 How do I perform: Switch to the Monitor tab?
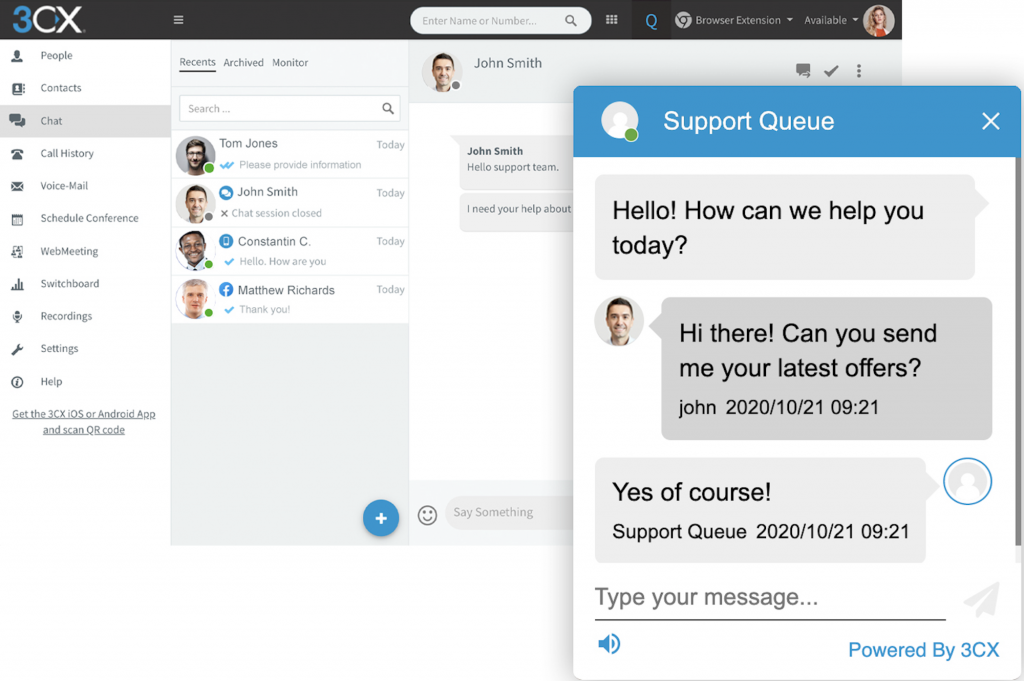[290, 63]
